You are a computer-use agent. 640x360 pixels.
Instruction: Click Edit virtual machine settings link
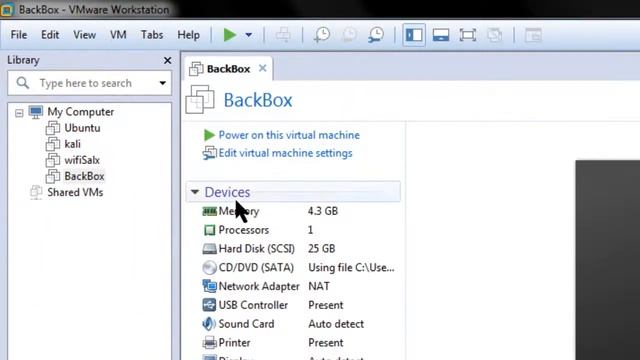point(285,153)
